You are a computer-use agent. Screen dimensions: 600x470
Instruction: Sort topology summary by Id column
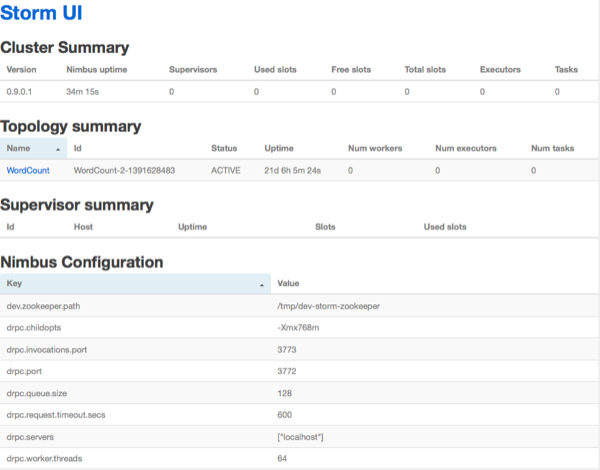[x=78, y=148]
